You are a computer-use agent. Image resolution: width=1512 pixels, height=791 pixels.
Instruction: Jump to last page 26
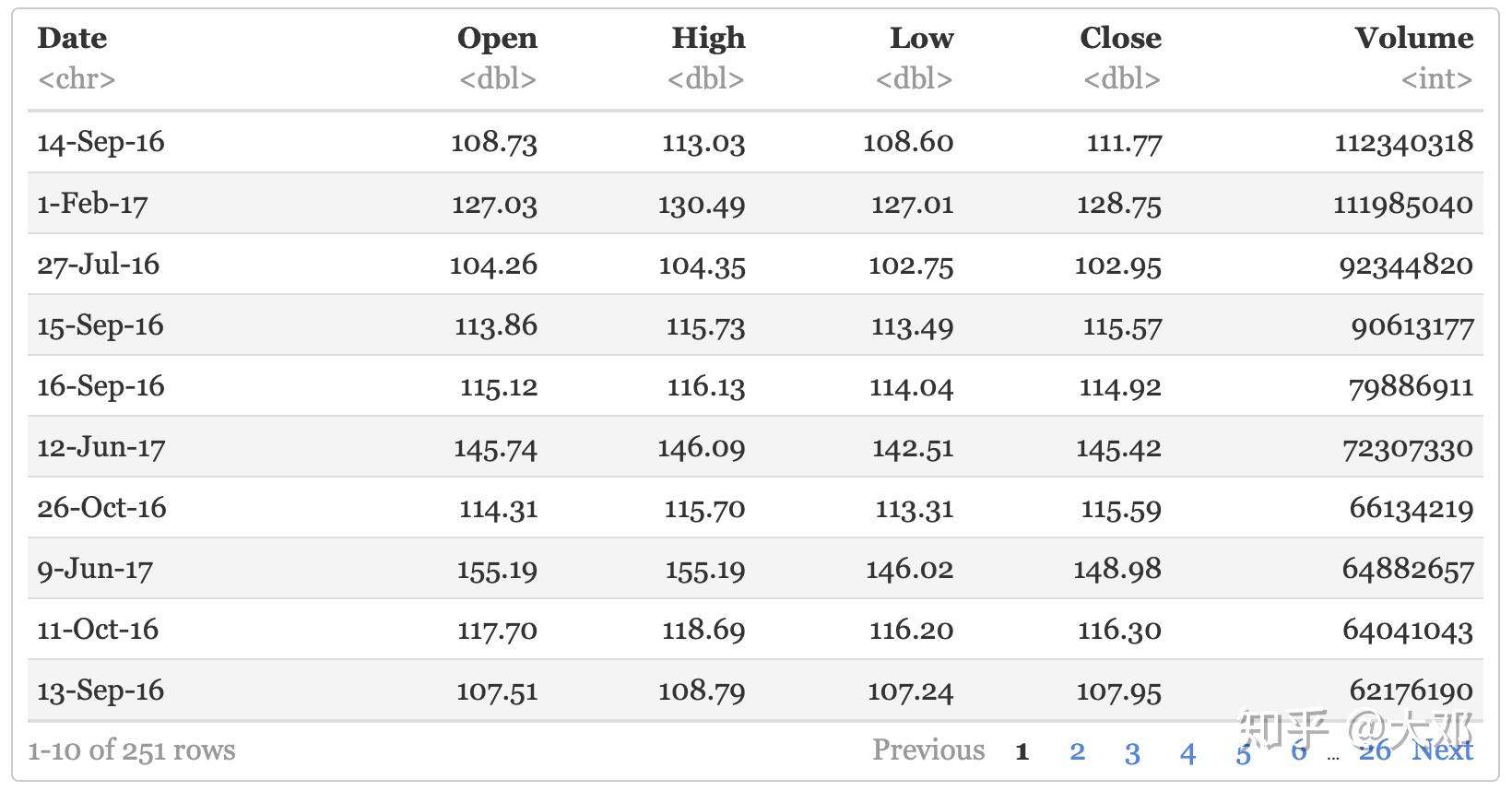[1374, 751]
